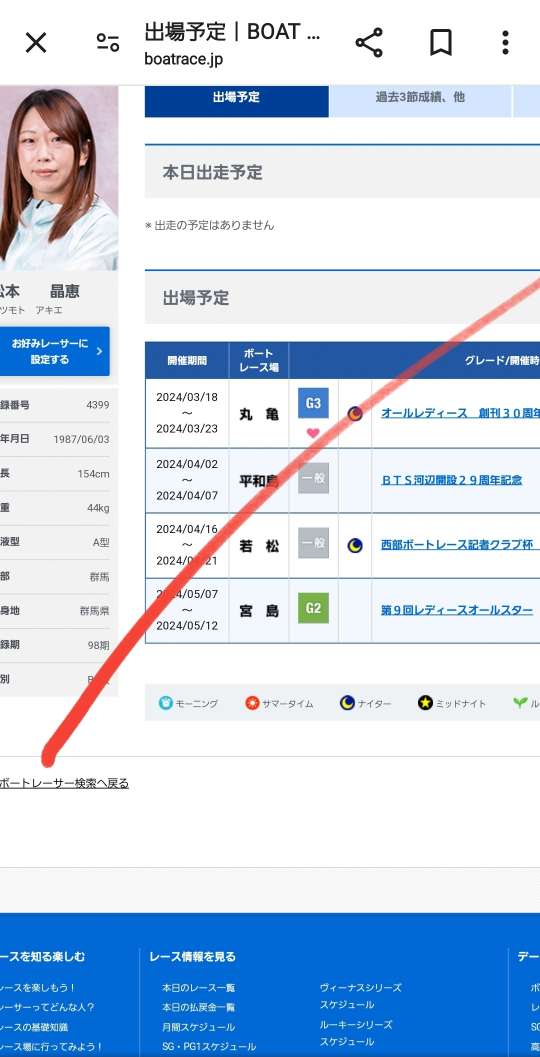Viewport: 540px width, 1057px height.
Task: Open the three-dot overflow menu
Action: click(x=505, y=42)
